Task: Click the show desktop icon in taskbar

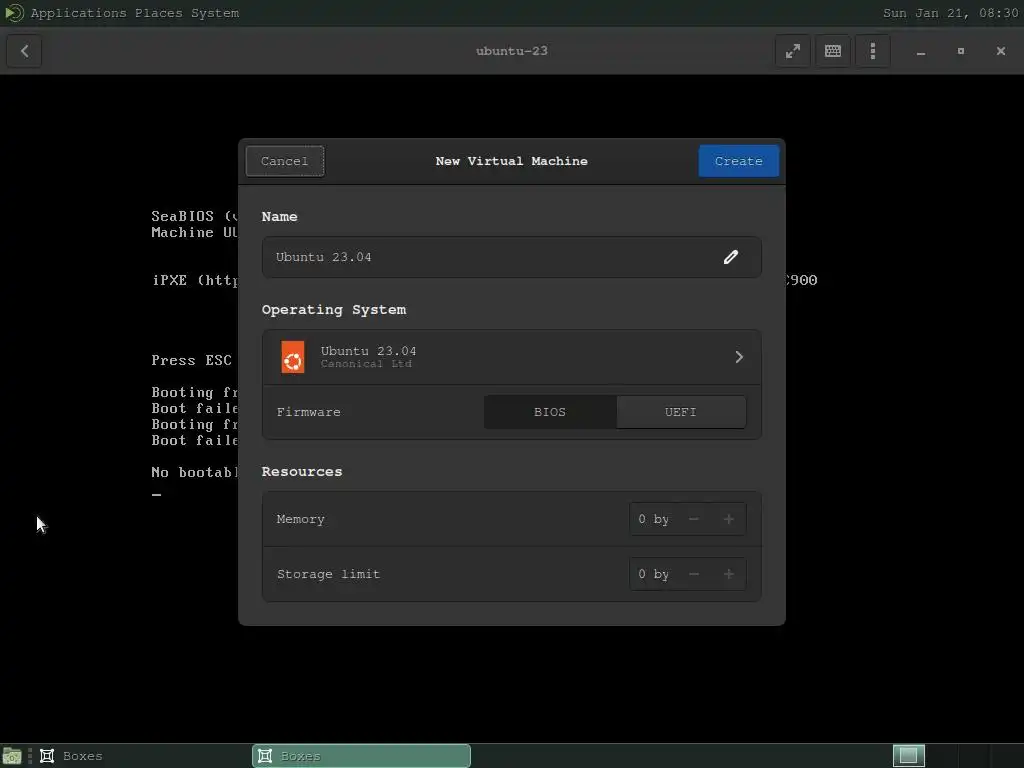Action: click(12, 756)
